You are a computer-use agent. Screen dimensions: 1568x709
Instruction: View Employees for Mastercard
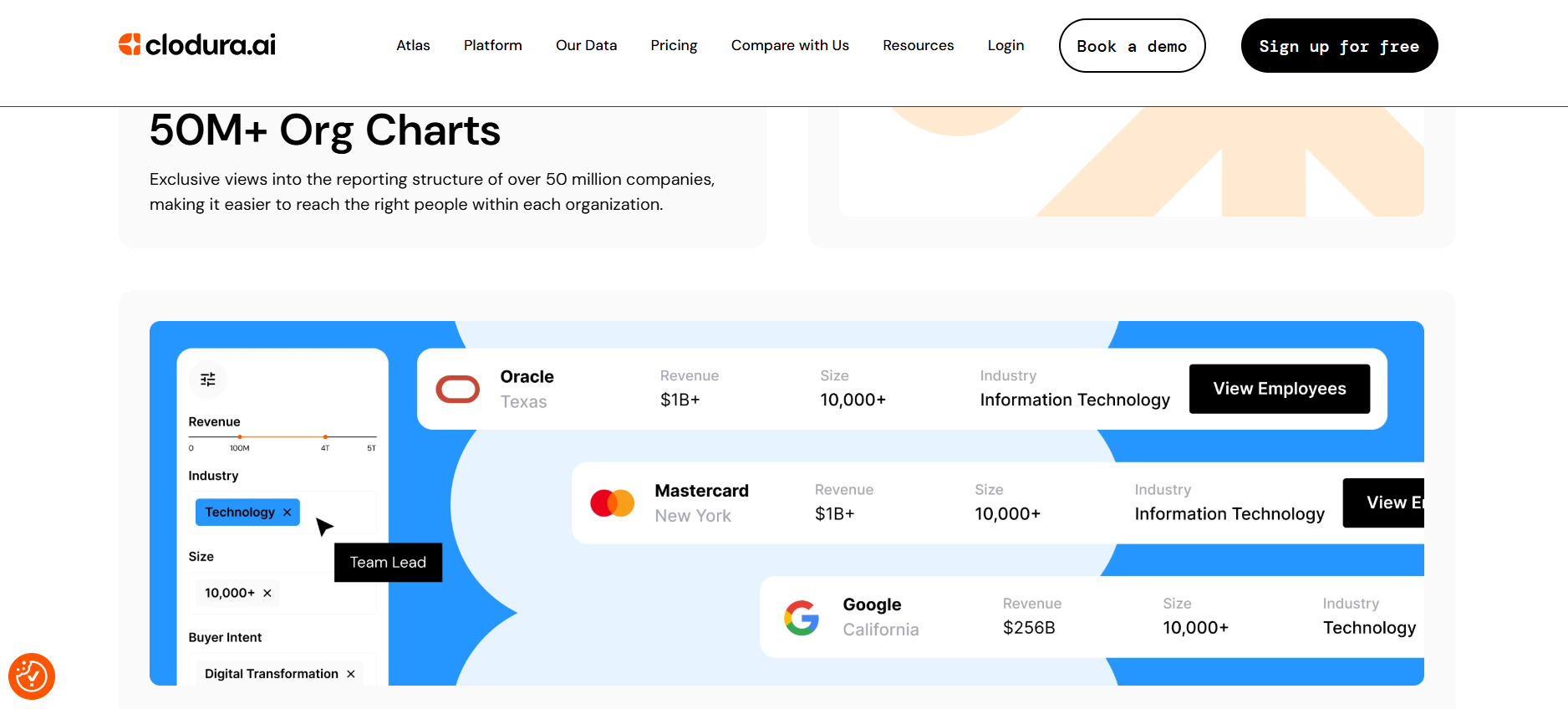pos(1383,502)
